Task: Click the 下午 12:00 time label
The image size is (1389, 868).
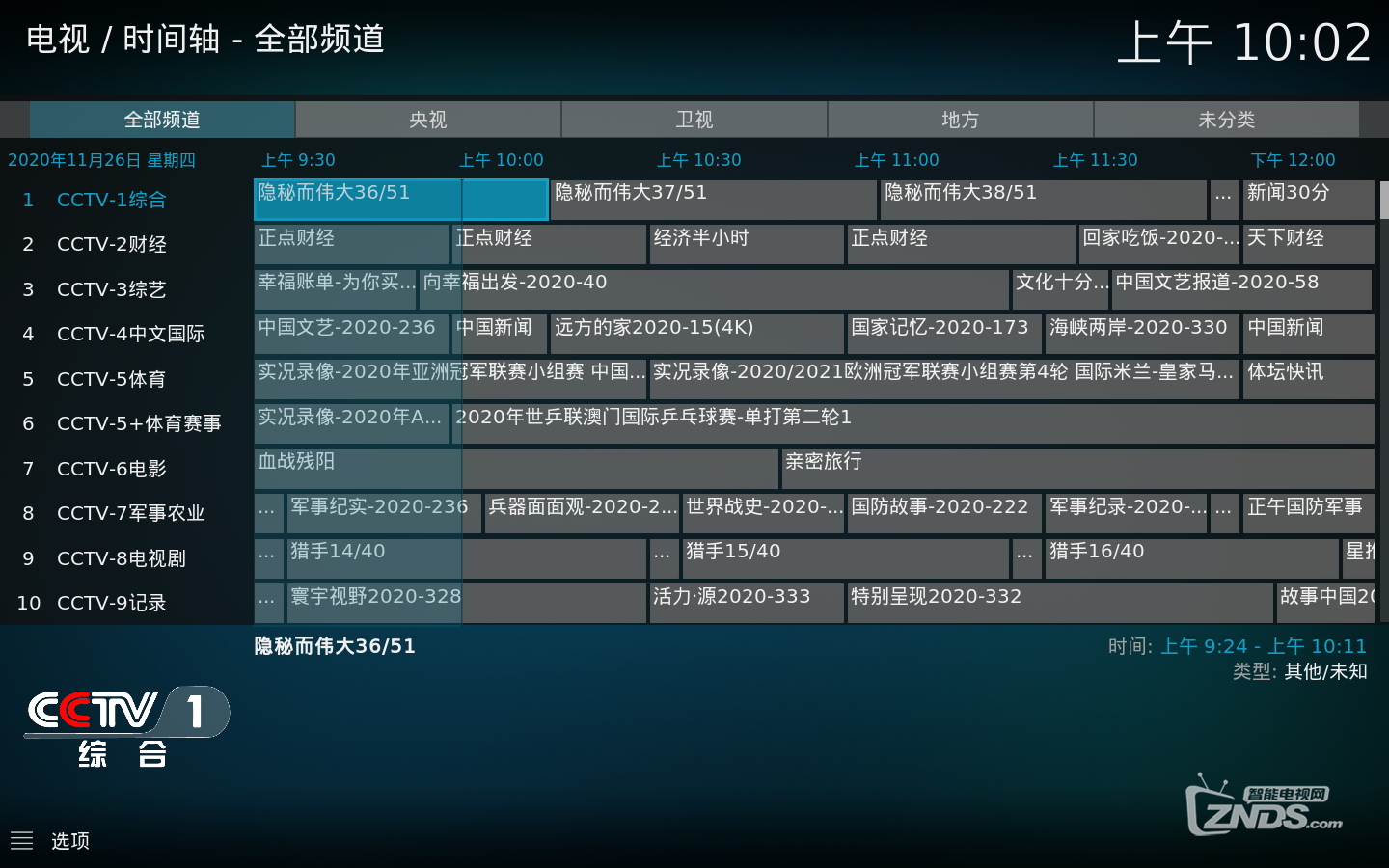Action: click(x=1293, y=160)
